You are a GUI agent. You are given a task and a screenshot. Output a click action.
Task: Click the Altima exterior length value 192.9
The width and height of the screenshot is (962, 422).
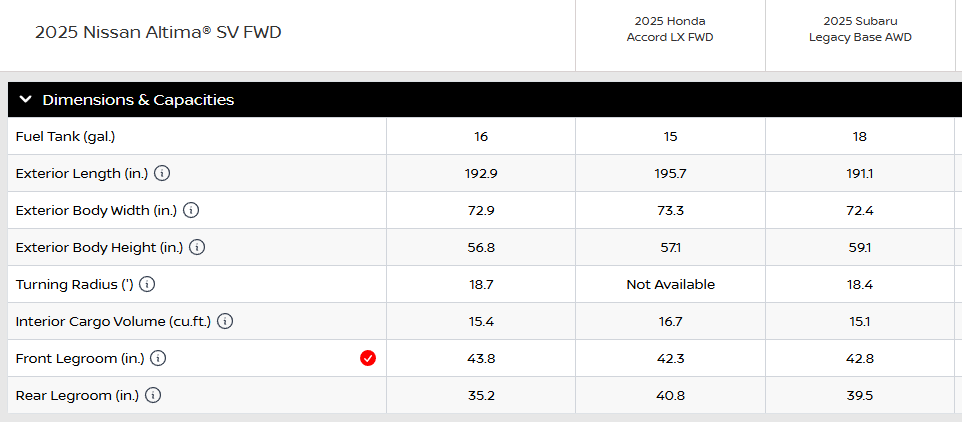(x=481, y=173)
